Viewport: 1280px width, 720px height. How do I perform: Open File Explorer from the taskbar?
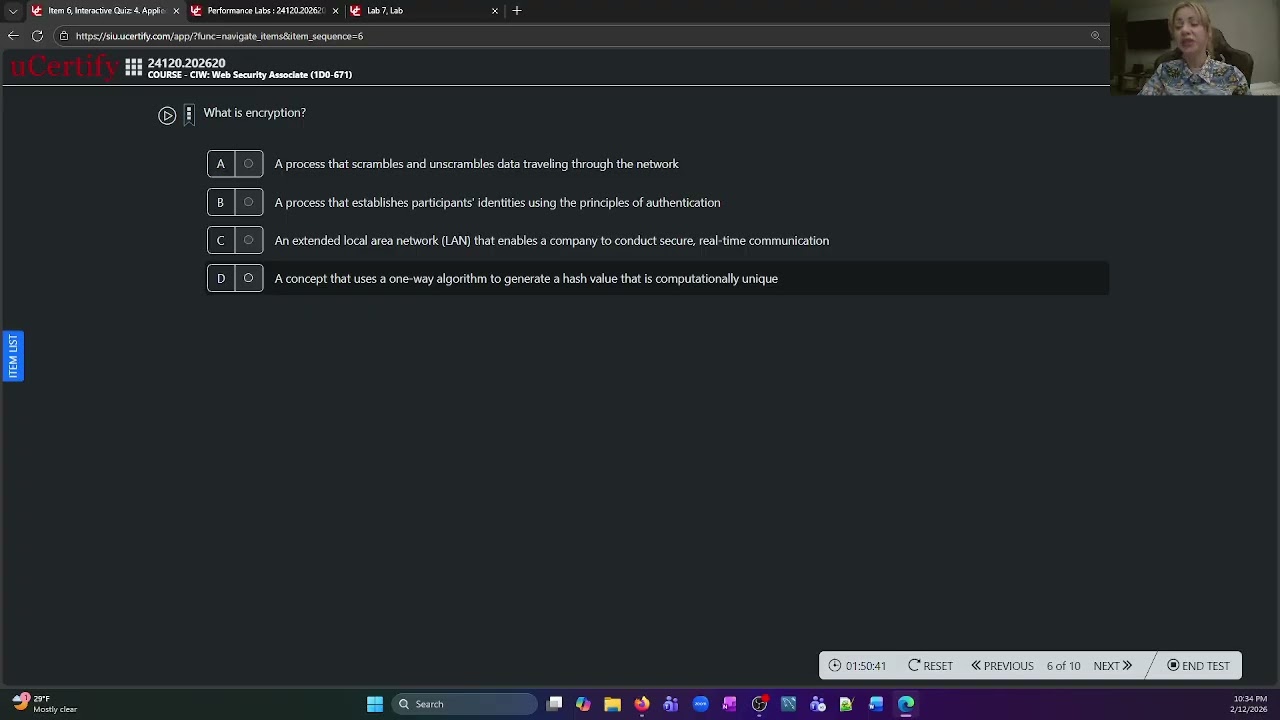click(x=612, y=704)
